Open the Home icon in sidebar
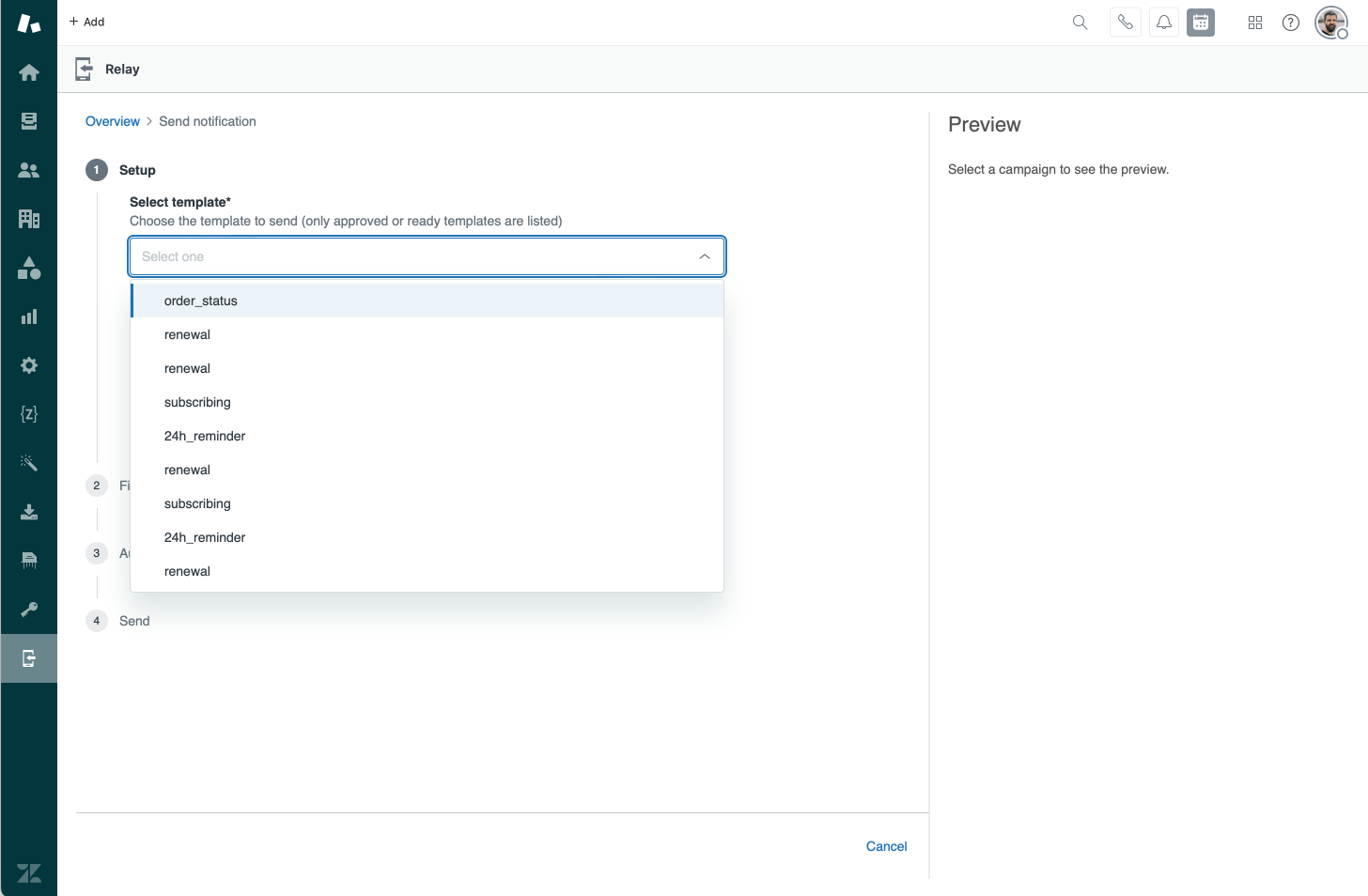Viewport: 1368px width, 896px height. pos(29,72)
